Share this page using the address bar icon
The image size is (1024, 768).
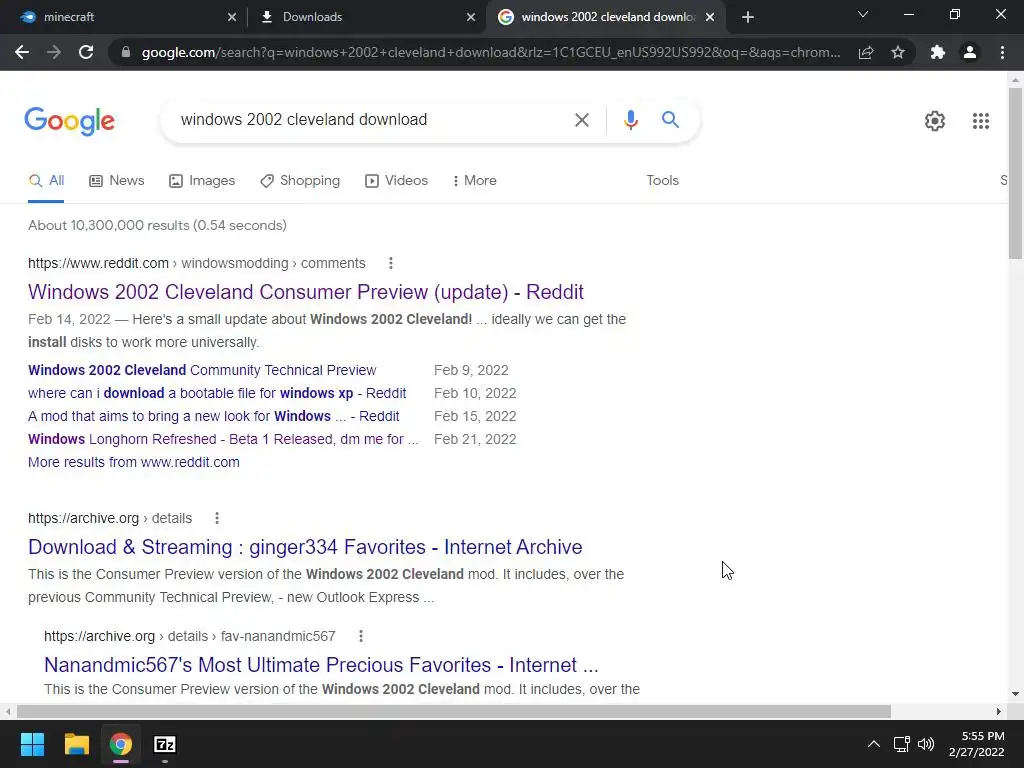866,52
